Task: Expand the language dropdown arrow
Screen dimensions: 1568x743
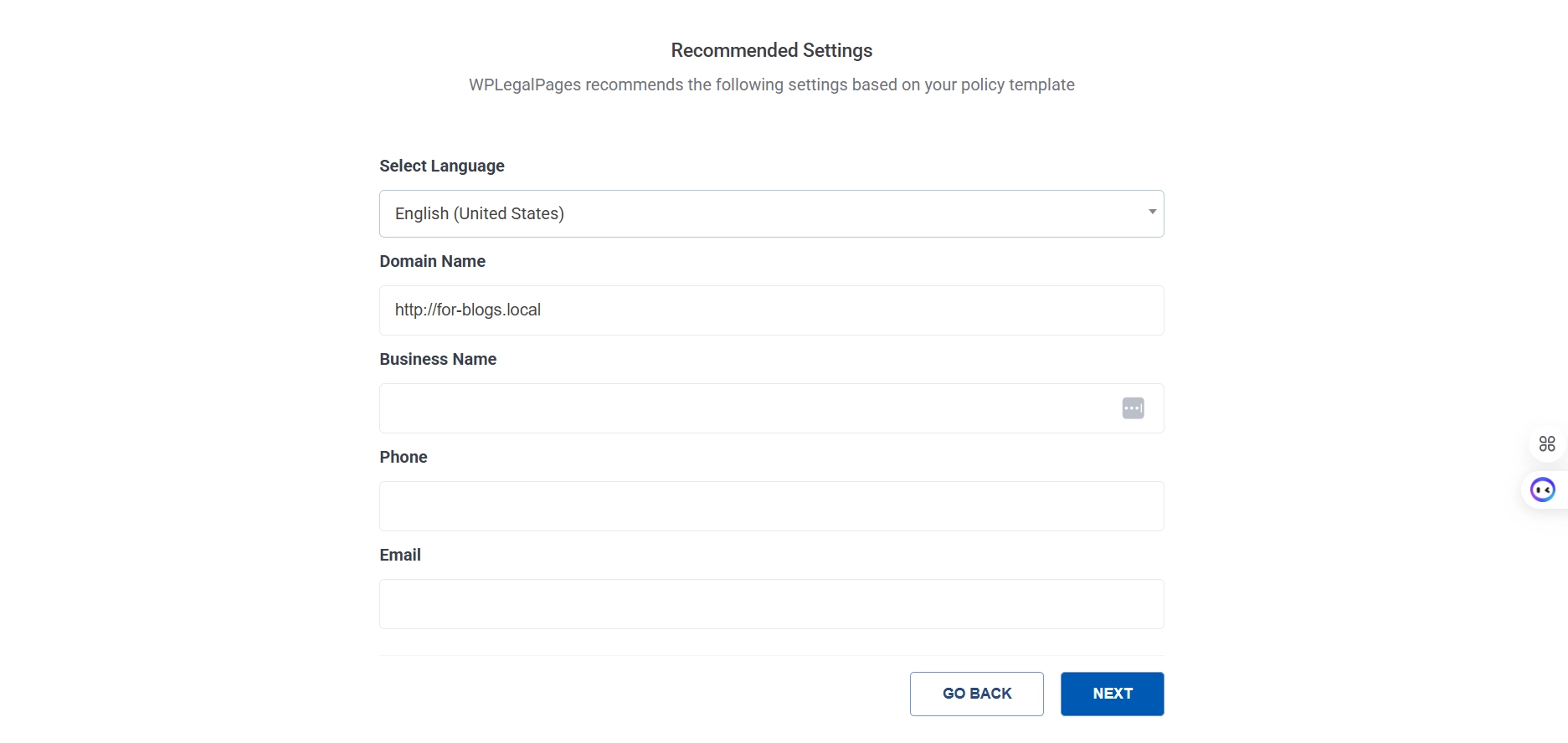Action: [1152, 213]
